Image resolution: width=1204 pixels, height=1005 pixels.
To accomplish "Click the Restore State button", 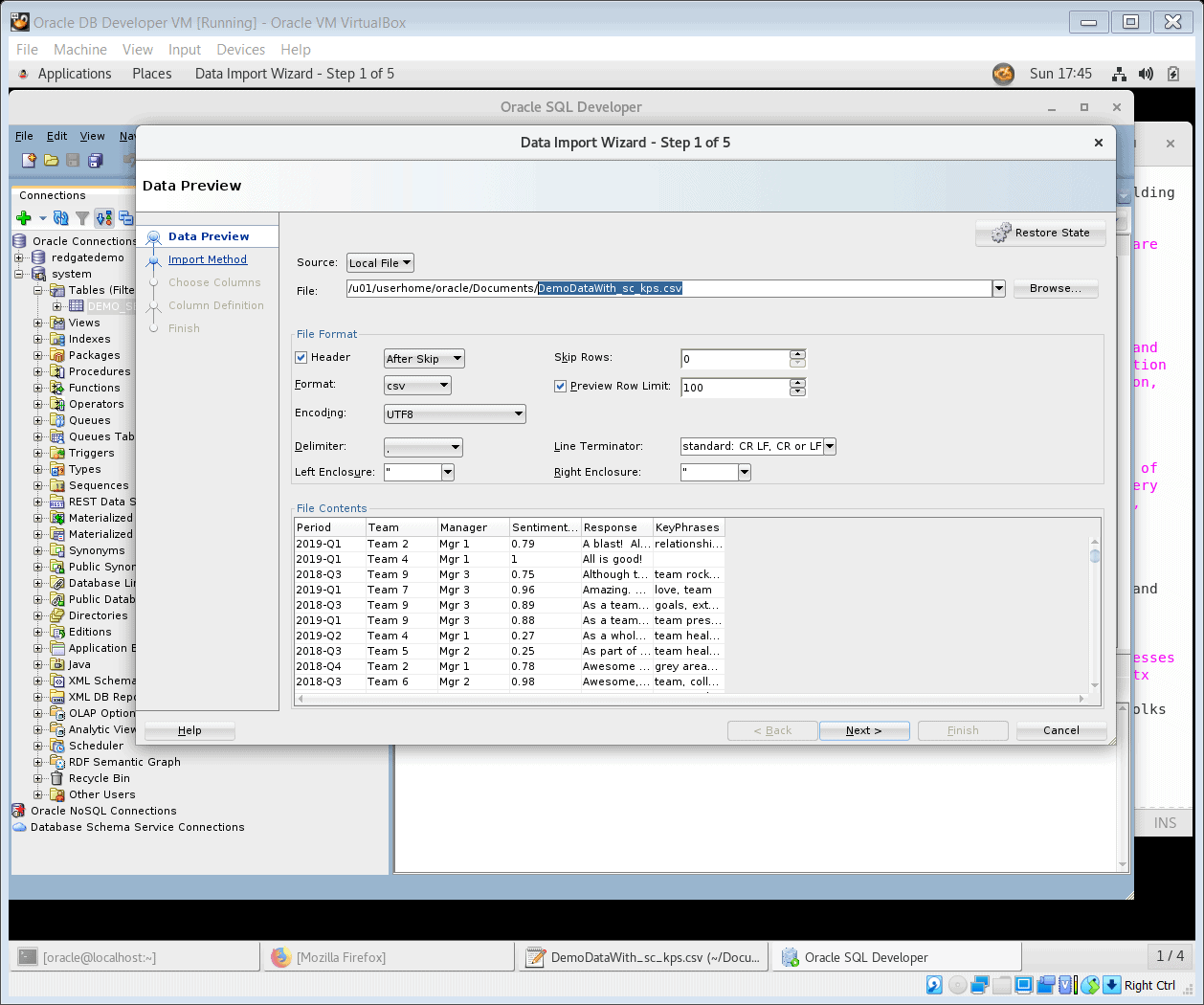I will pyautogui.click(x=1040, y=233).
